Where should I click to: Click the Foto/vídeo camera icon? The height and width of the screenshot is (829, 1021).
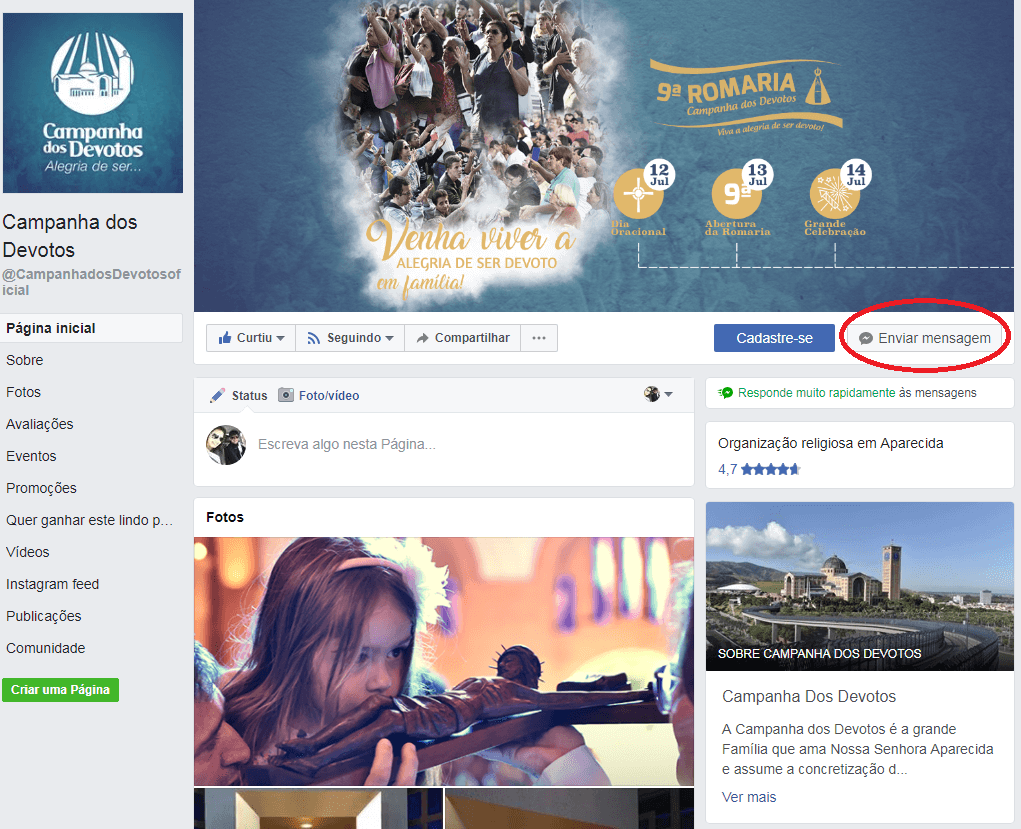pyautogui.click(x=286, y=395)
